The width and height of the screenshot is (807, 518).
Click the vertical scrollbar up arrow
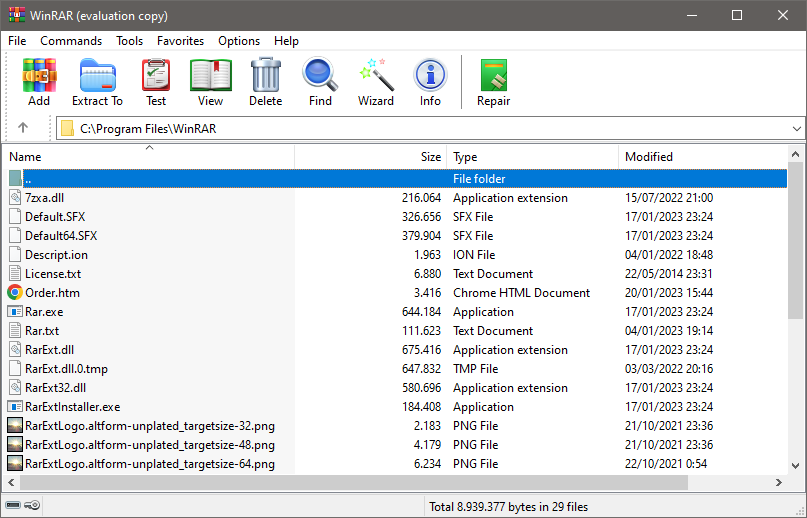[795, 154]
